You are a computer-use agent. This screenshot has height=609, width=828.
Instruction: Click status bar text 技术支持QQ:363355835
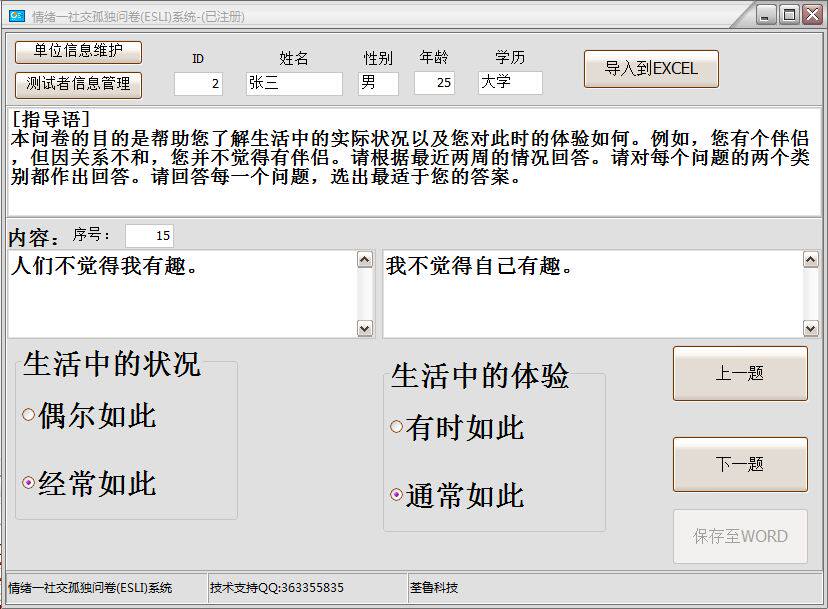pyautogui.click(x=277, y=588)
